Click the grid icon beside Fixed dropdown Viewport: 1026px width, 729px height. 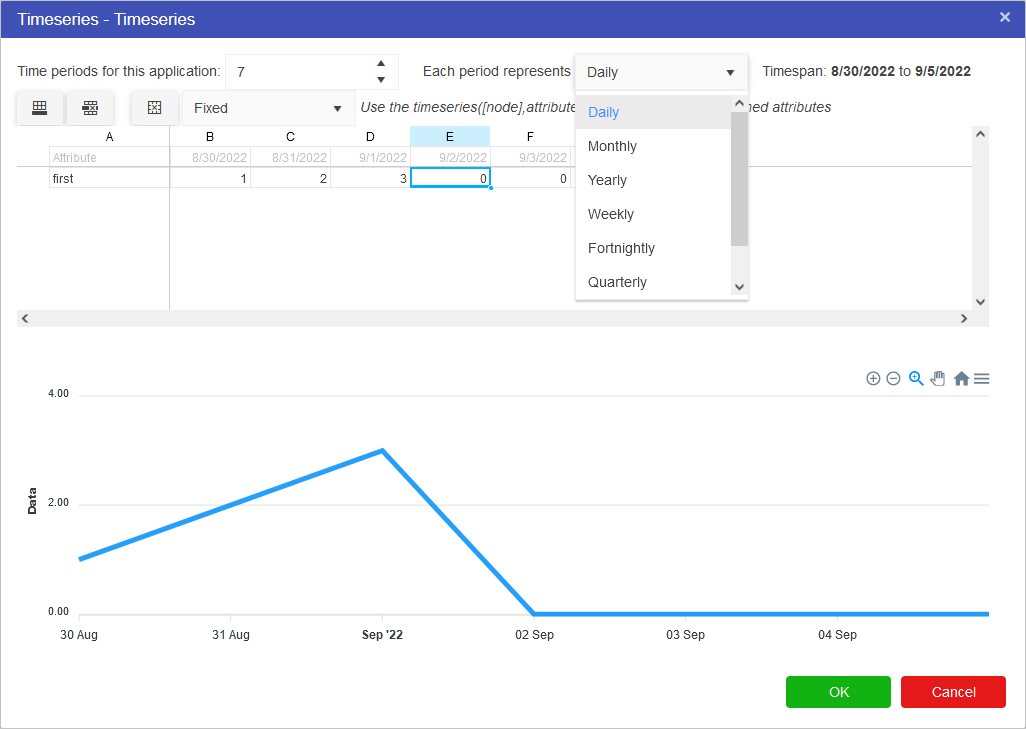tap(154, 108)
